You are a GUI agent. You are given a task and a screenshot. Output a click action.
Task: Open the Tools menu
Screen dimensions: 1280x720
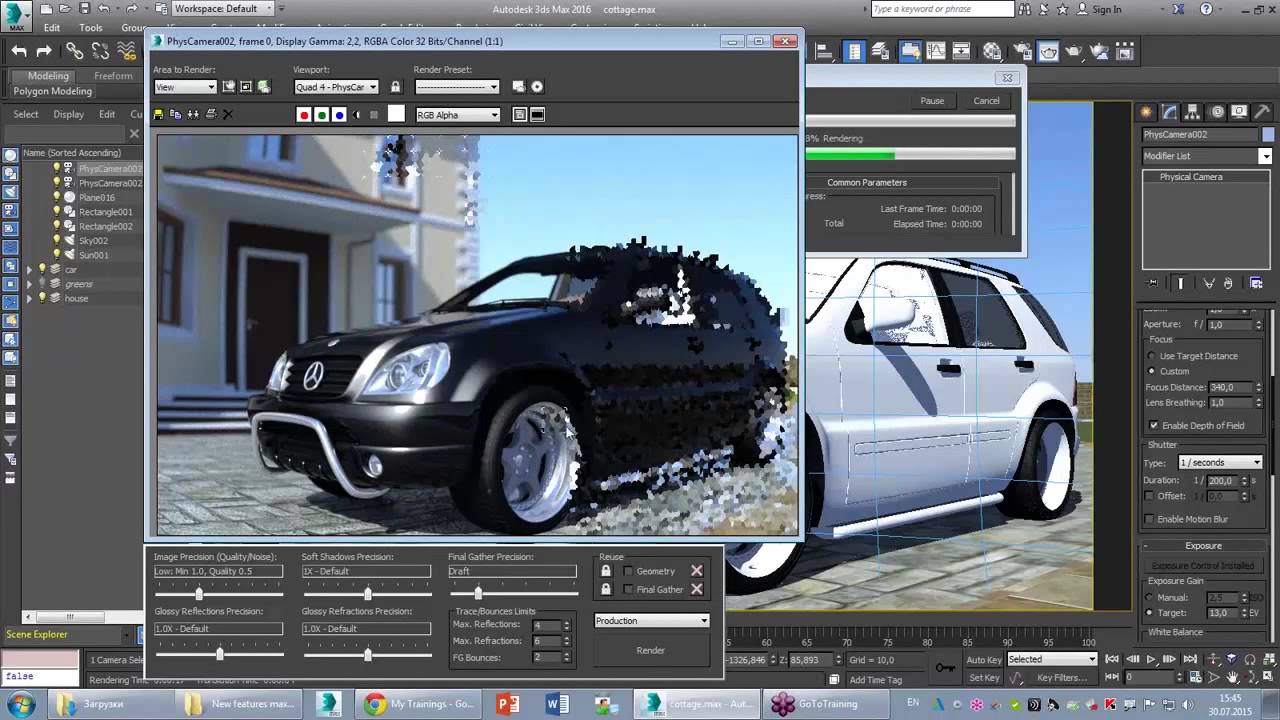[x=91, y=28]
